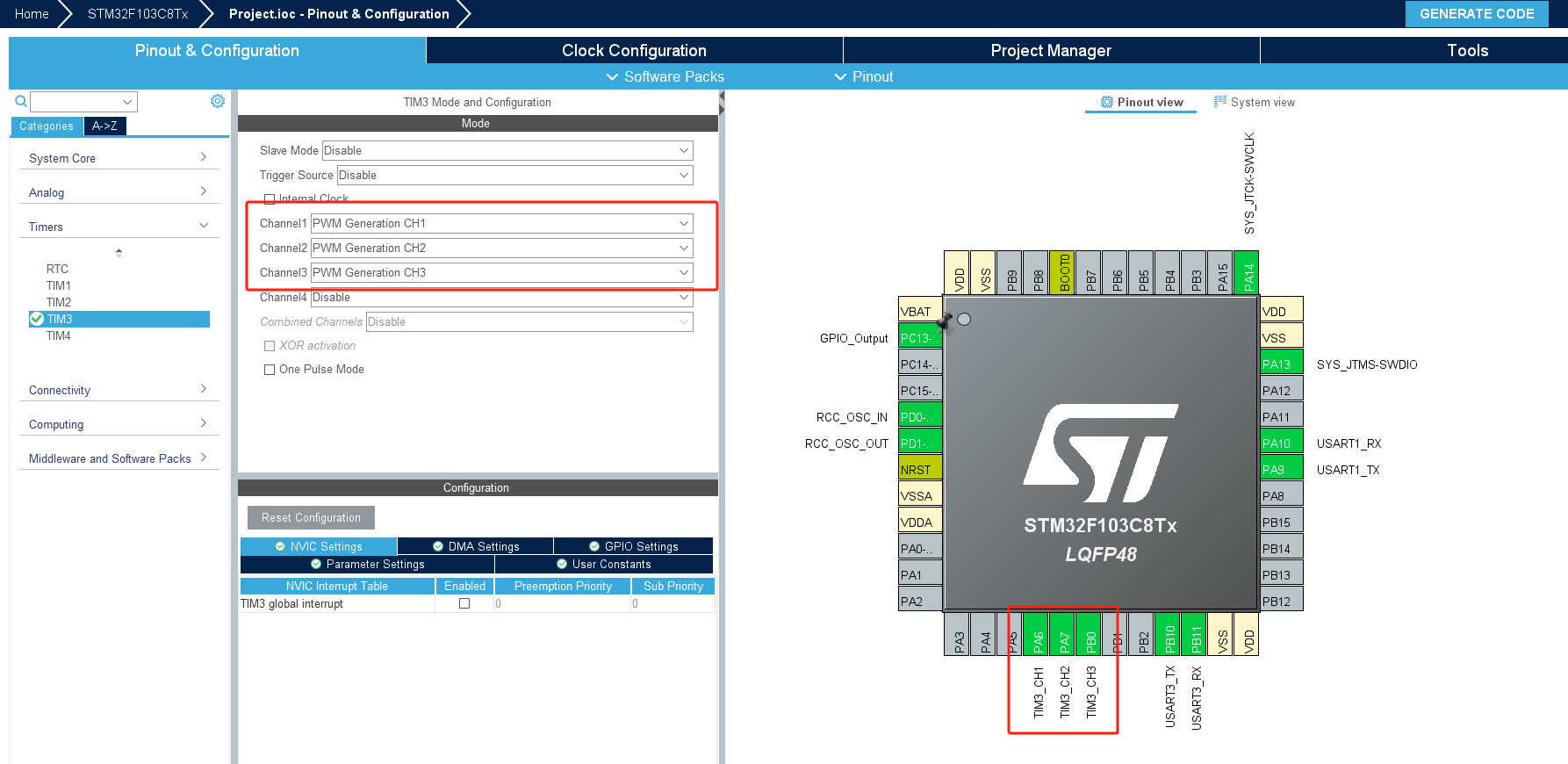Go to Home breadcrumb
Viewport: 1568px width, 764px height.
tap(32, 14)
